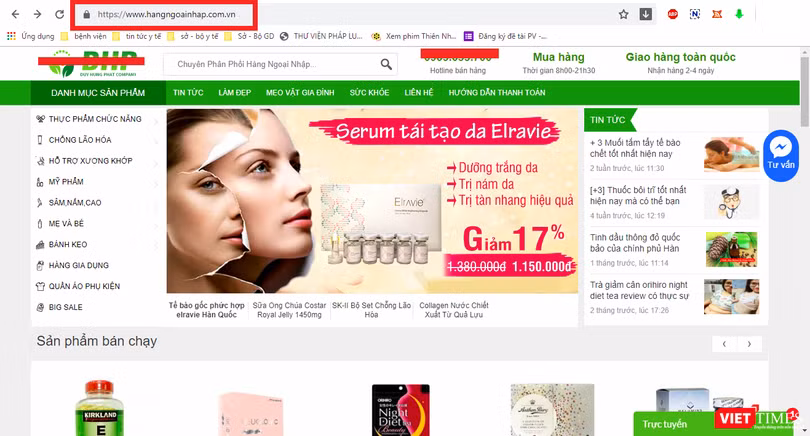Go to LIÊN HỆ menu item

419,93
